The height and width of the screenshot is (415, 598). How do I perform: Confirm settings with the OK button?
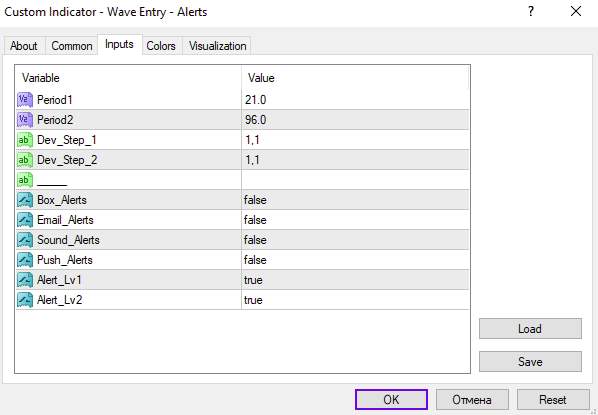(x=391, y=399)
